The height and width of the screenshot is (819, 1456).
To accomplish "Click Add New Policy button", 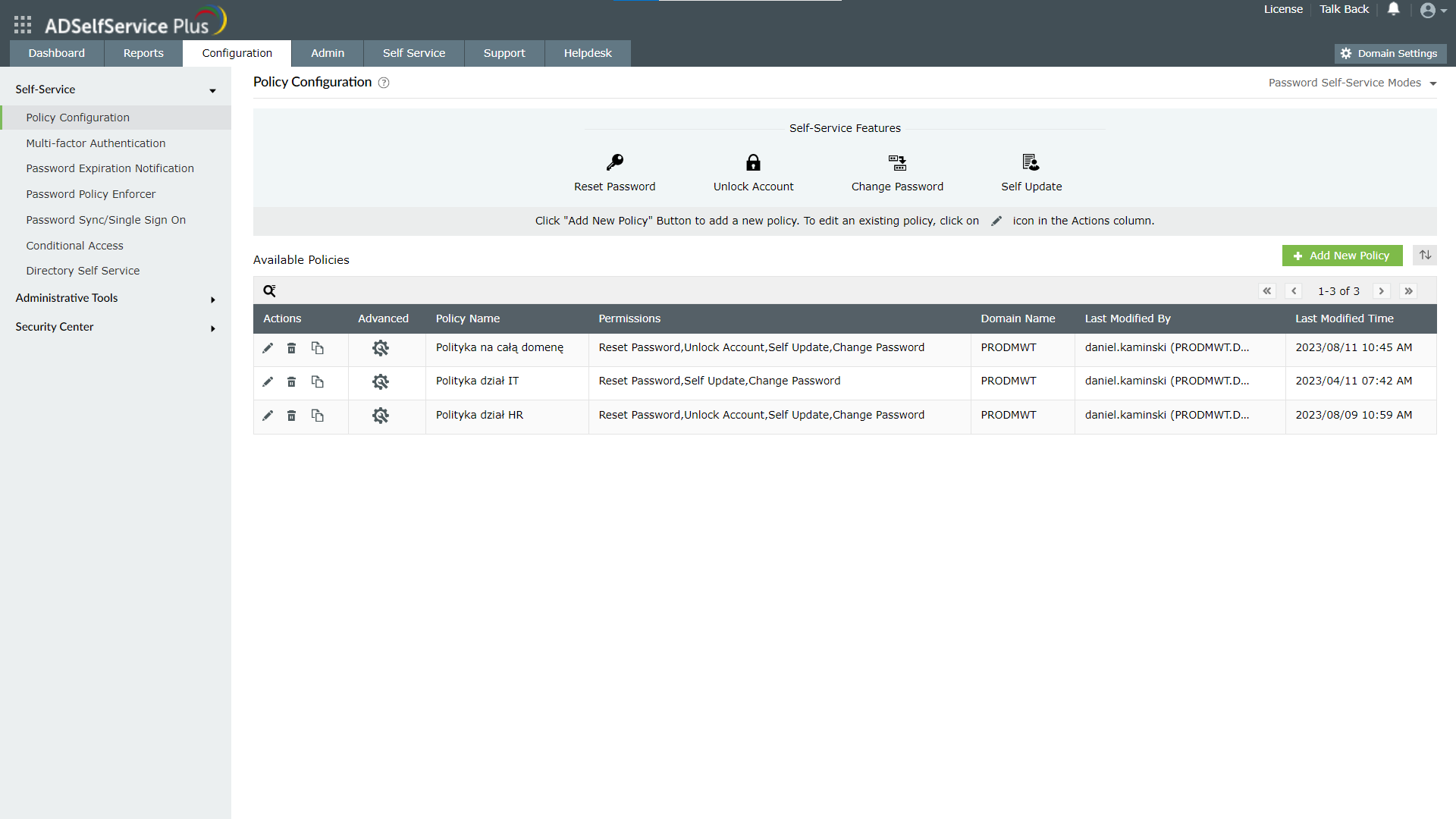I will click(x=1341, y=256).
